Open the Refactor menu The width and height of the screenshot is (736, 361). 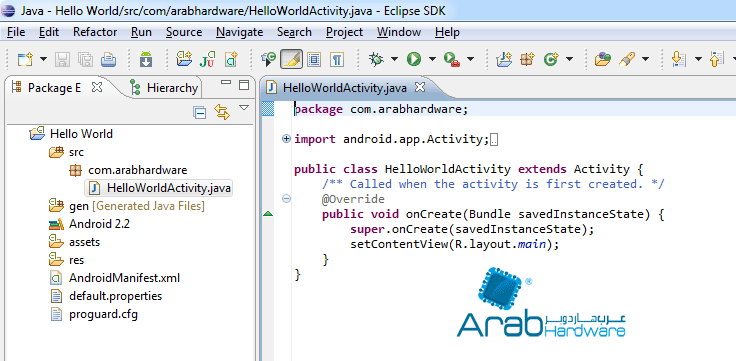click(x=95, y=32)
